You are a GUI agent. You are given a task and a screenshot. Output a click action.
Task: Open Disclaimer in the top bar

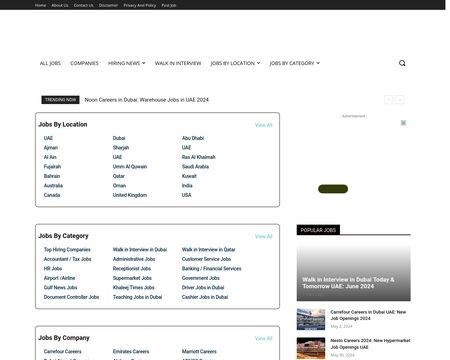click(x=108, y=5)
